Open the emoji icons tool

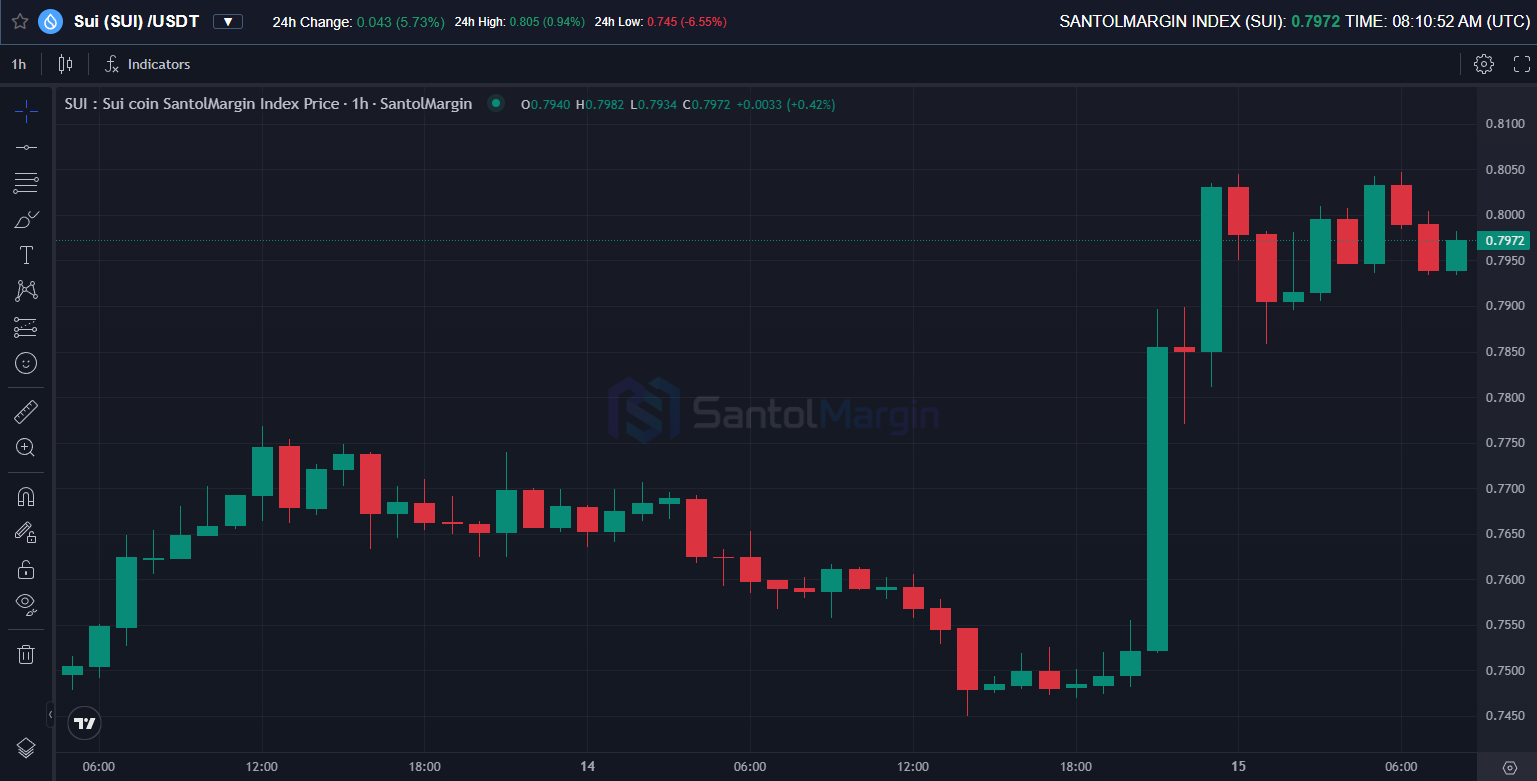coord(26,363)
